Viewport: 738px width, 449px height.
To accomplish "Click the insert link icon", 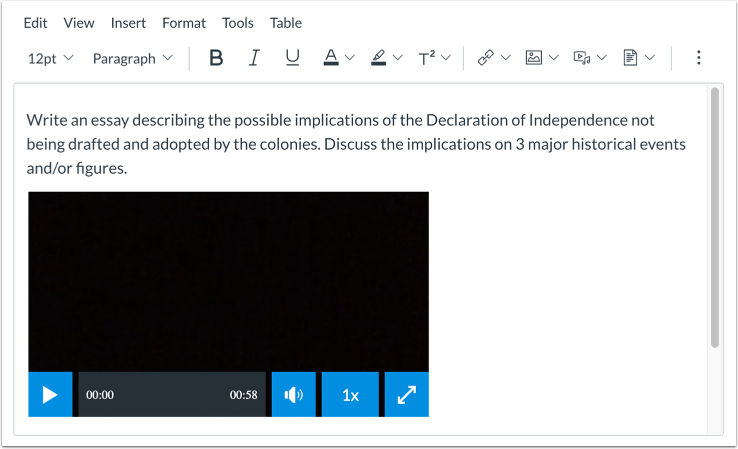I will pyautogui.click(x=485, y=57).
